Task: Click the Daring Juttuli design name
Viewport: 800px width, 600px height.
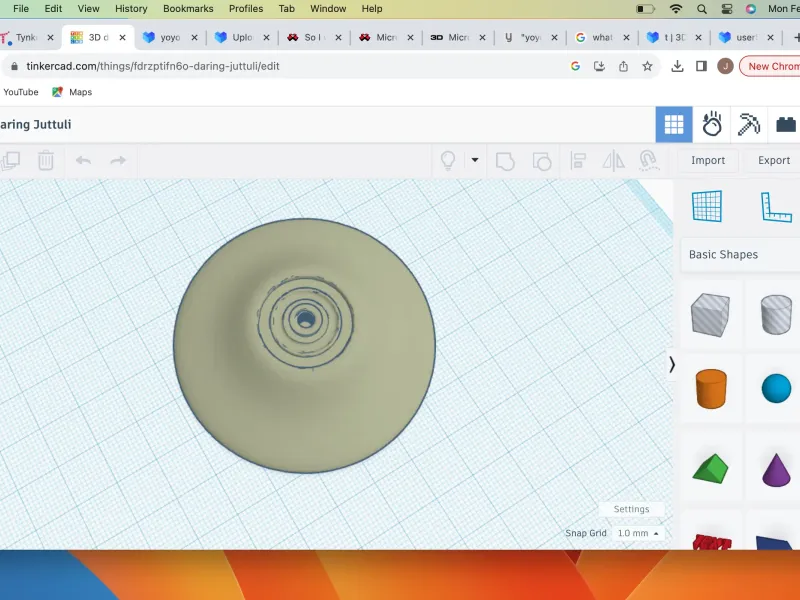Action: pos(36,124)
